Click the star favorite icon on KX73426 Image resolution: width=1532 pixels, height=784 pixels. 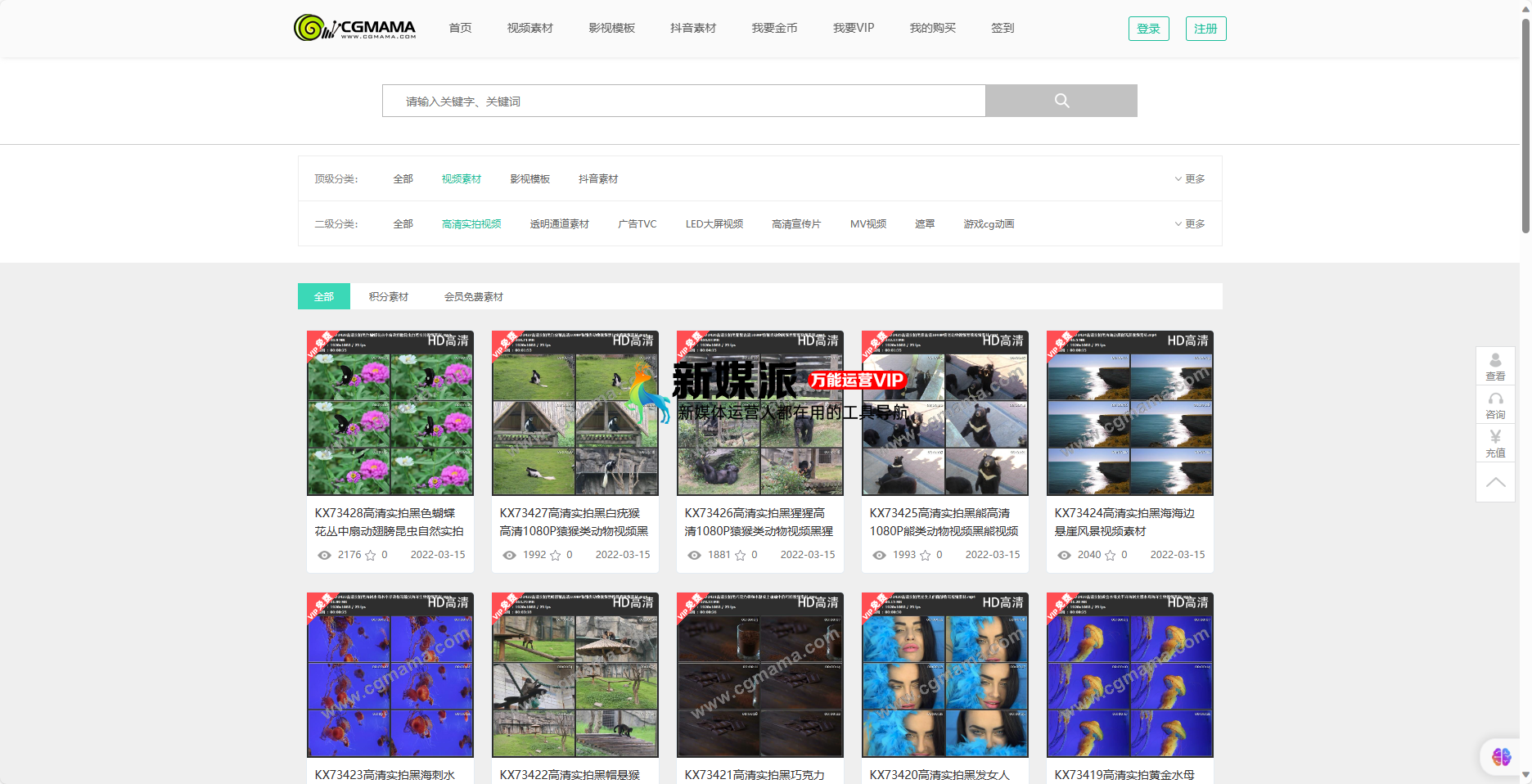point(741,555)
